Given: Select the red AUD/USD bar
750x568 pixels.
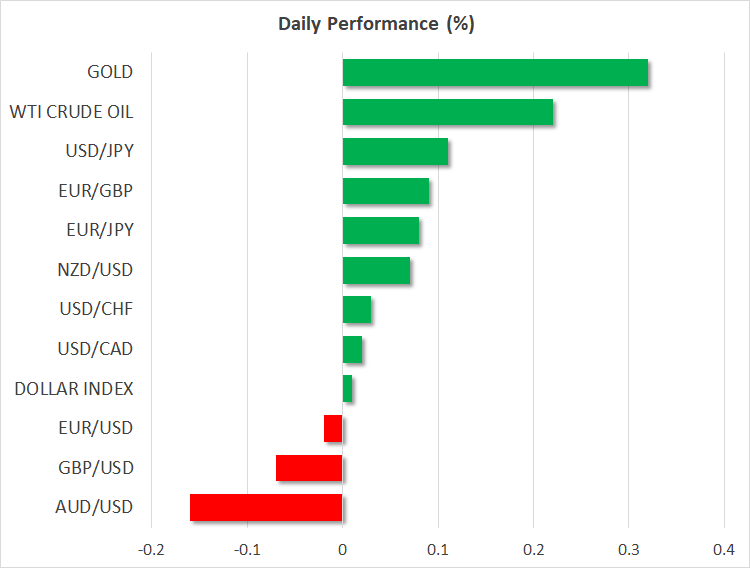Looking at the screenshot, I should tap(266, 507).
